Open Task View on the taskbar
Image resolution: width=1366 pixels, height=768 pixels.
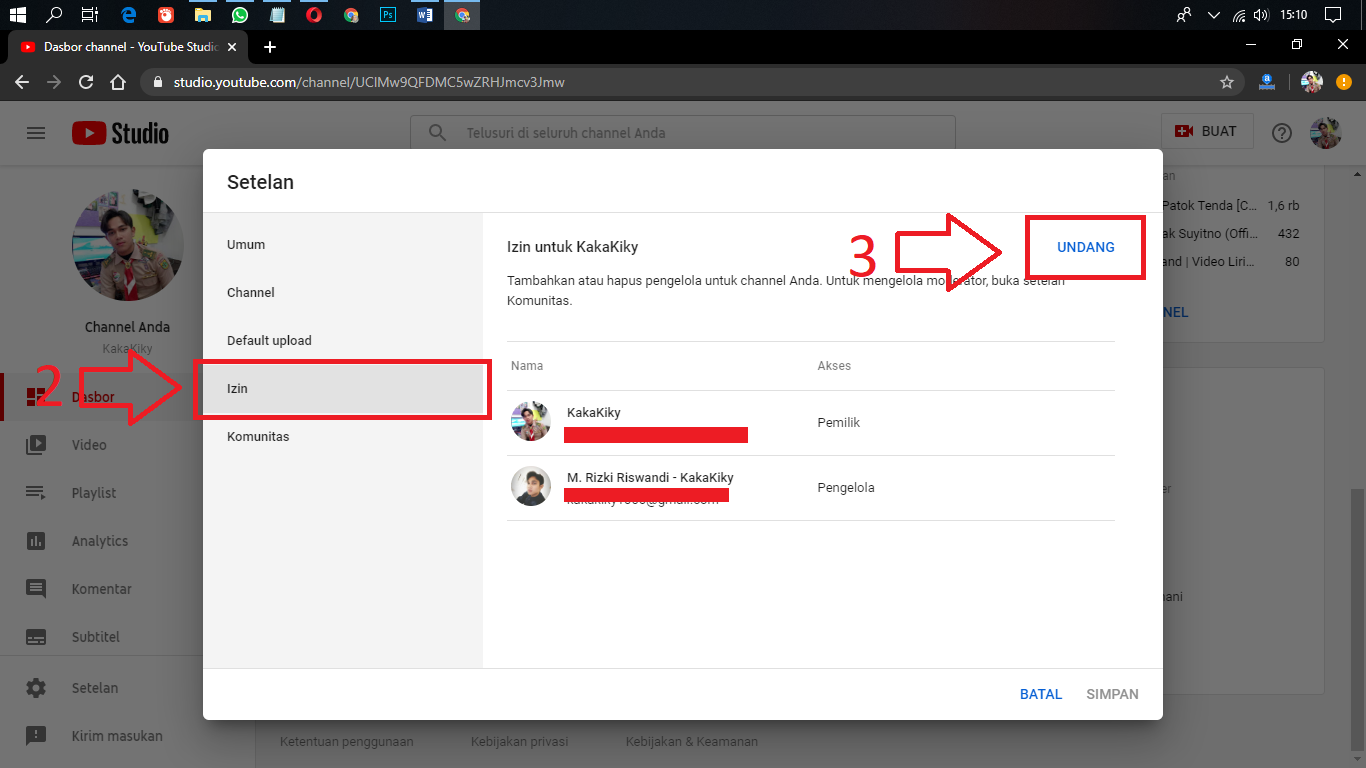89,15
